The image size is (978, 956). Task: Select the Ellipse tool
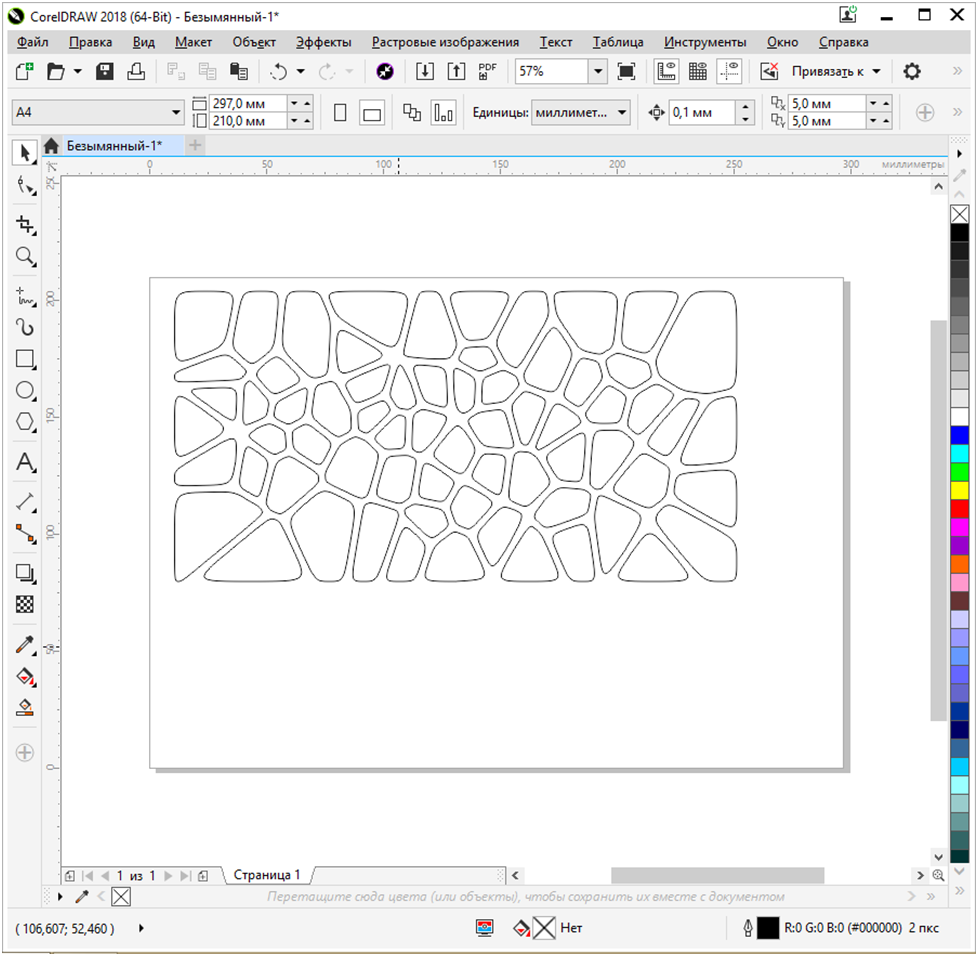(x=24, y=390)
